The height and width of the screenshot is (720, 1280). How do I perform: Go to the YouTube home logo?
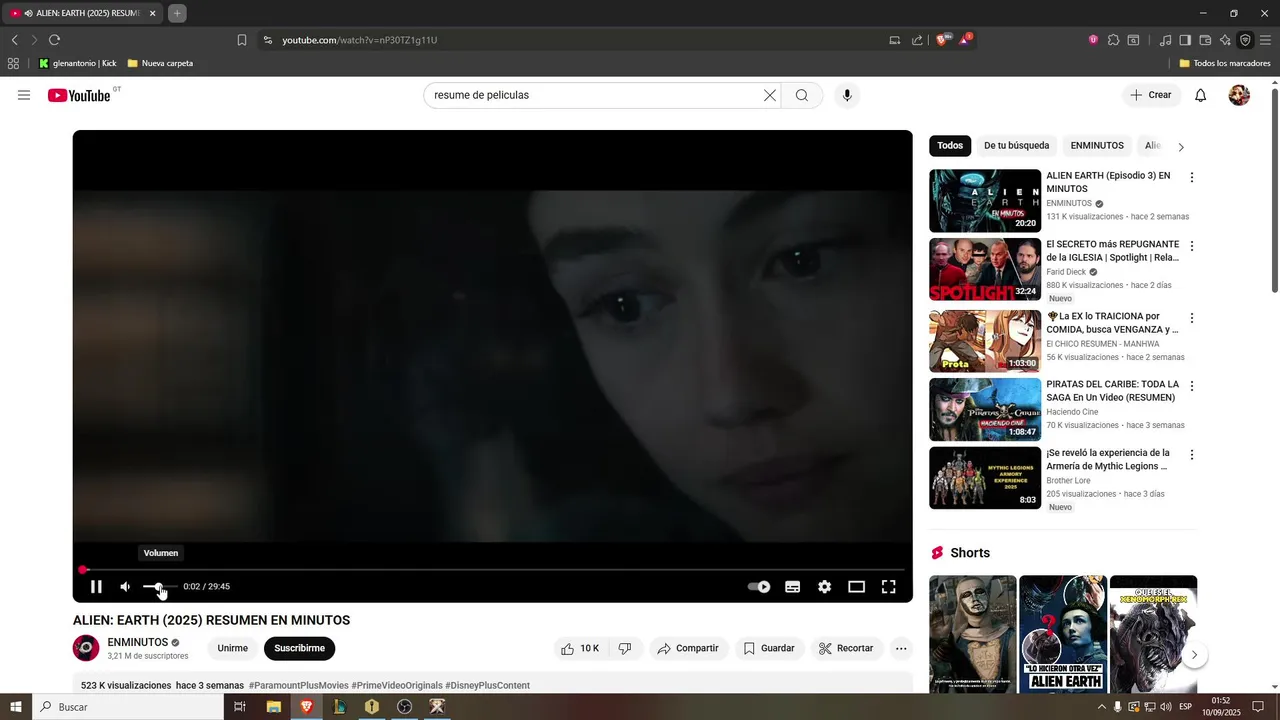point(79,95)
